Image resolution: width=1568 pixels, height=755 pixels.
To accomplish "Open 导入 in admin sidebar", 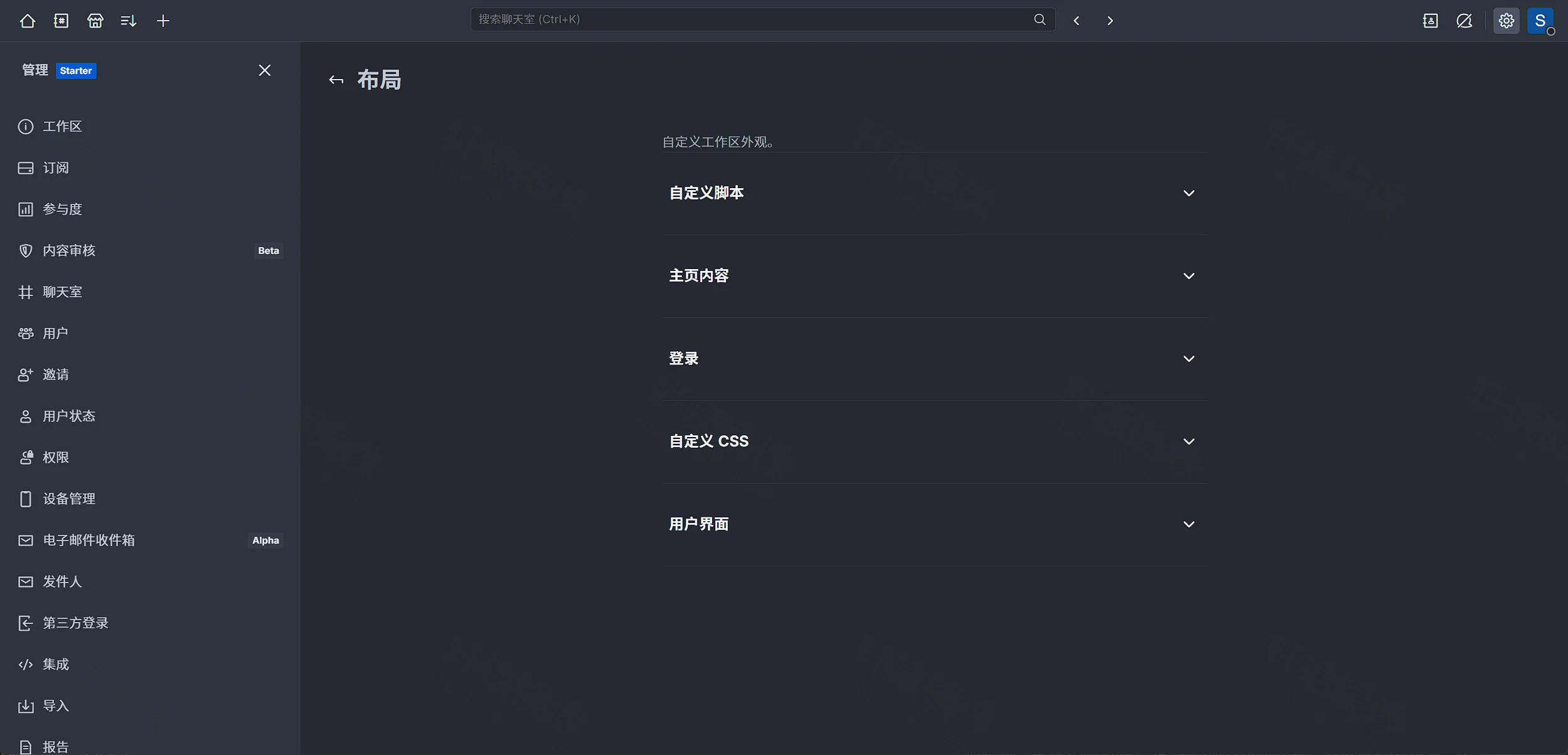I will (x=150, y=706).
